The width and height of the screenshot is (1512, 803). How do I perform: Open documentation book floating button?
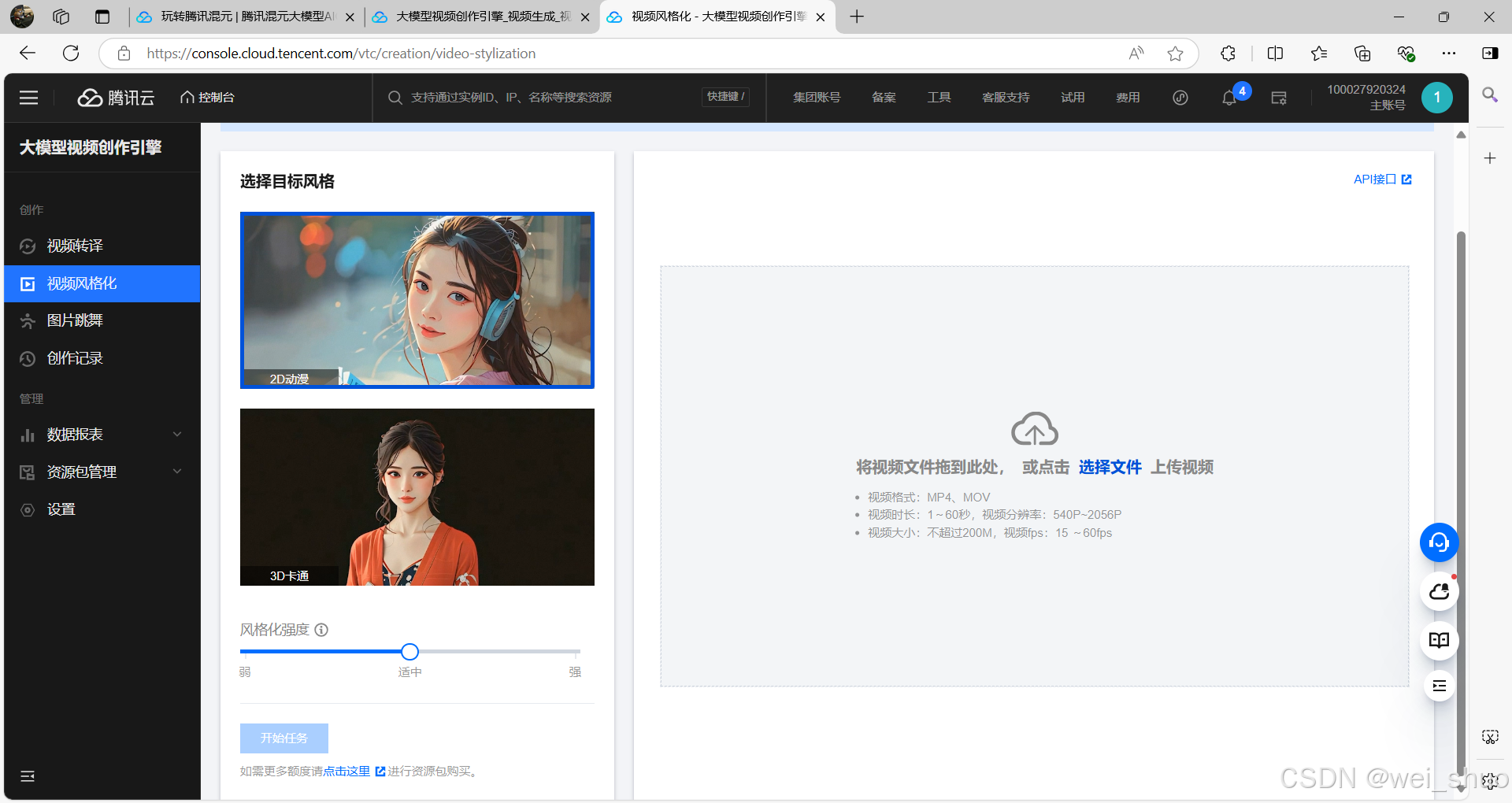pos(1439,640)
